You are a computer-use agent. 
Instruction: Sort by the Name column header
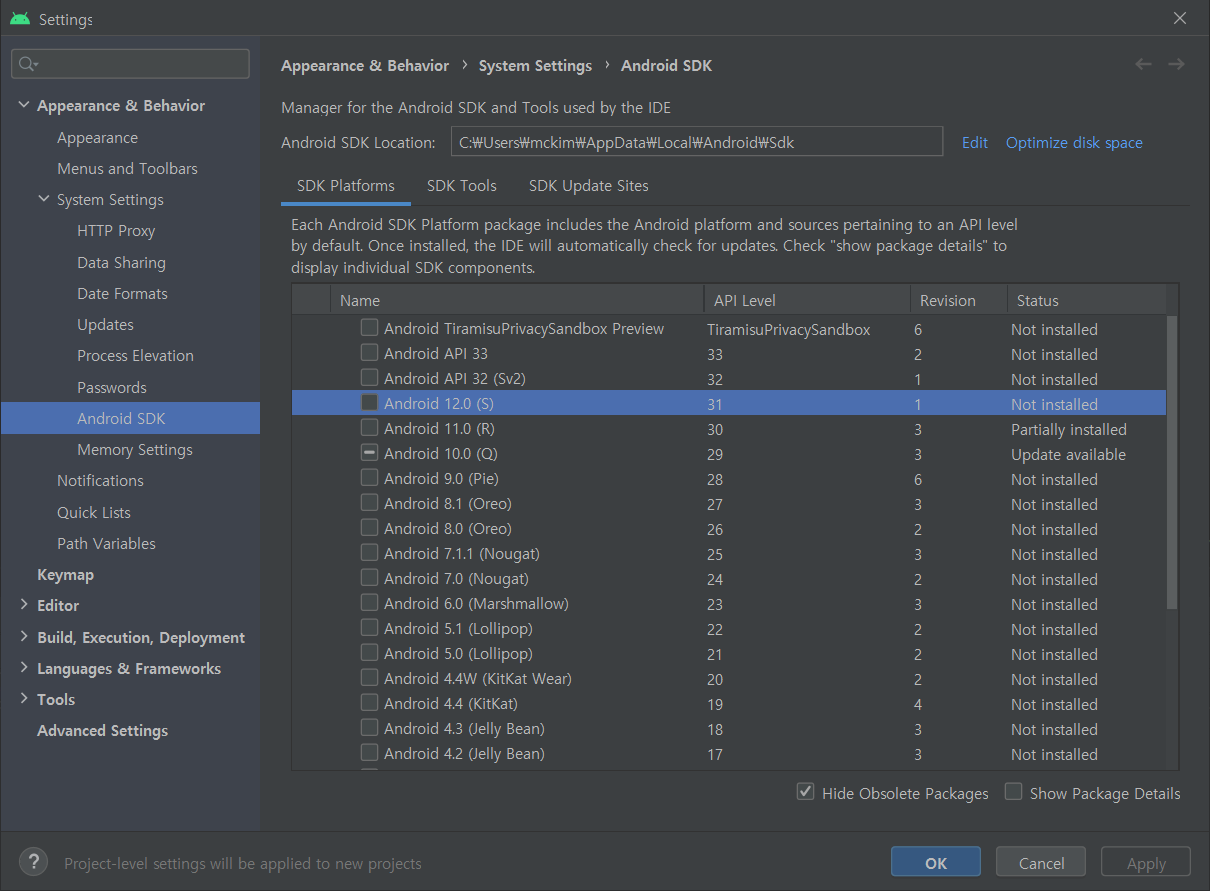coord(517,300)
